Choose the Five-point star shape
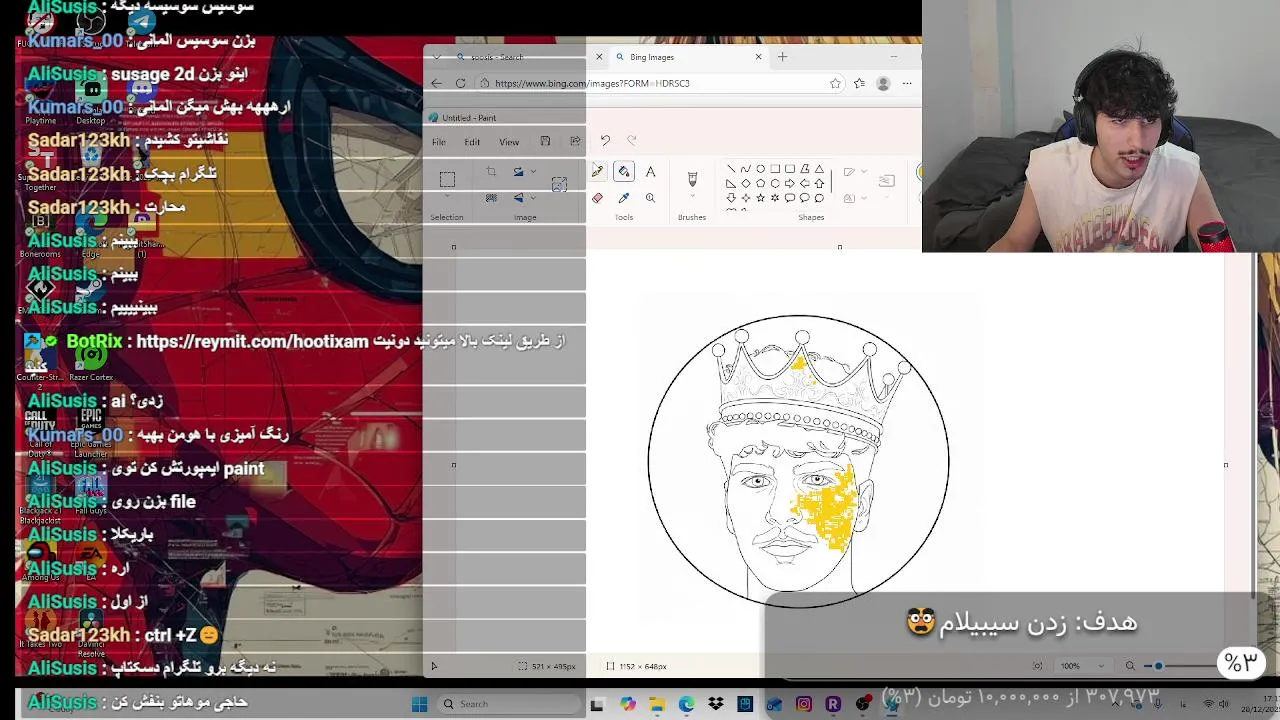The image size is (1280, 720). [x=760, y=198]
